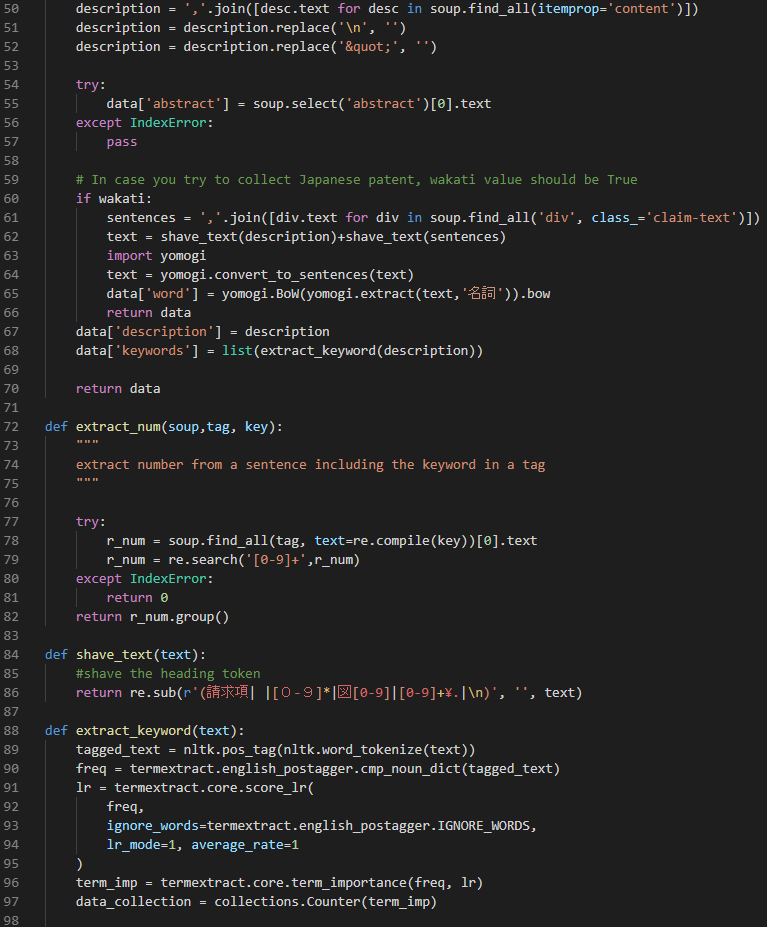Click the 'if wakati:' condition

click(x=110, y=199)
